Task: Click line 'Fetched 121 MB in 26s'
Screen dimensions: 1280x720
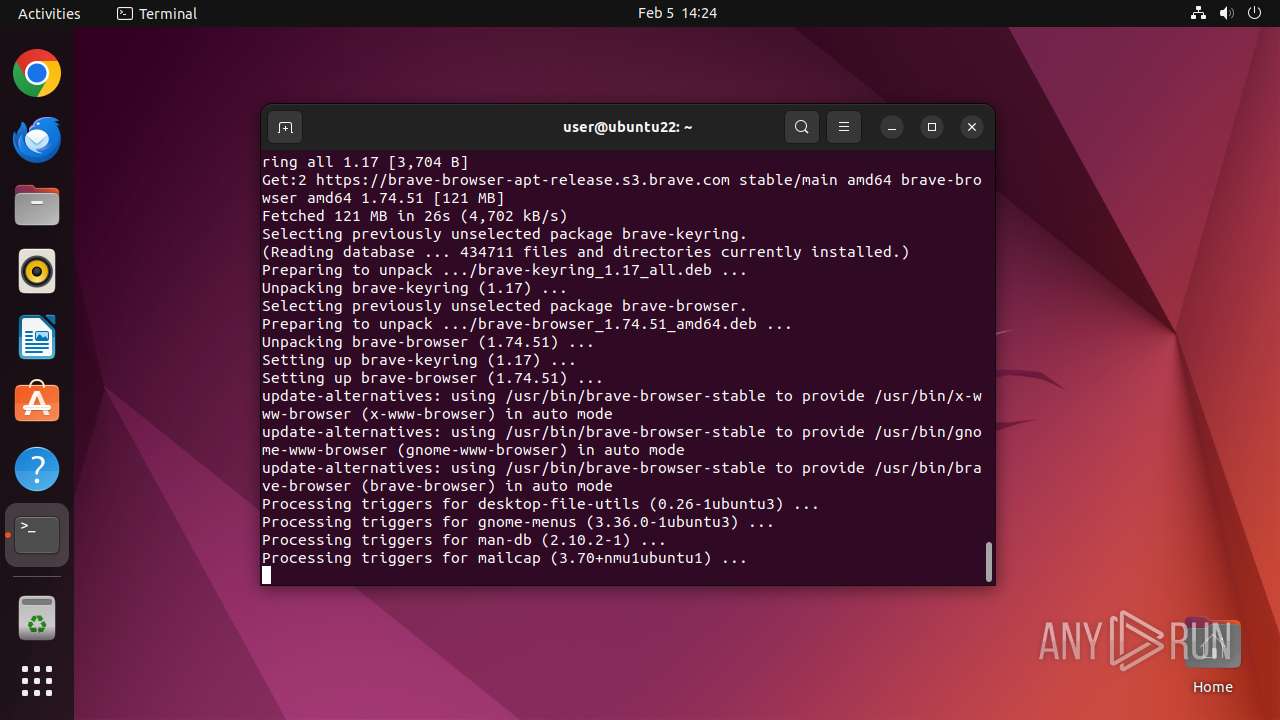Action: pos(414,216)
